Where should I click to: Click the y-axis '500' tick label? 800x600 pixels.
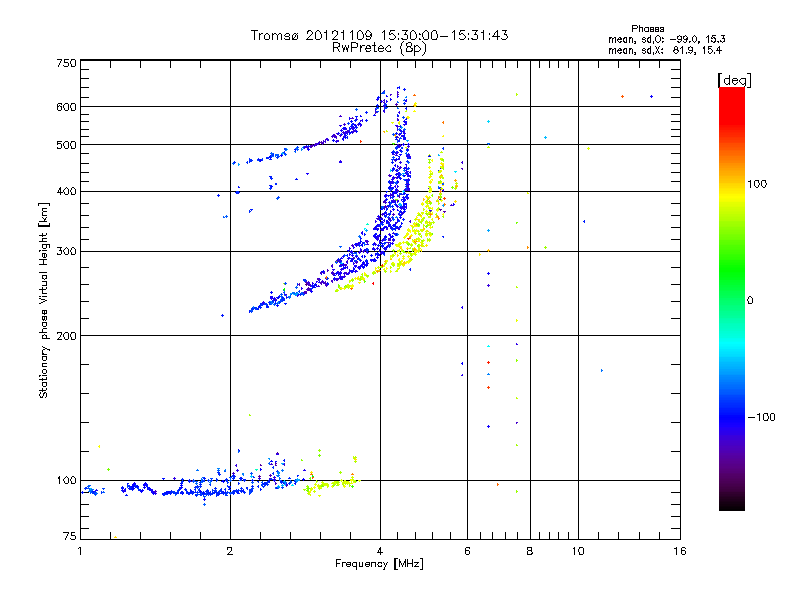click(66, 145)
